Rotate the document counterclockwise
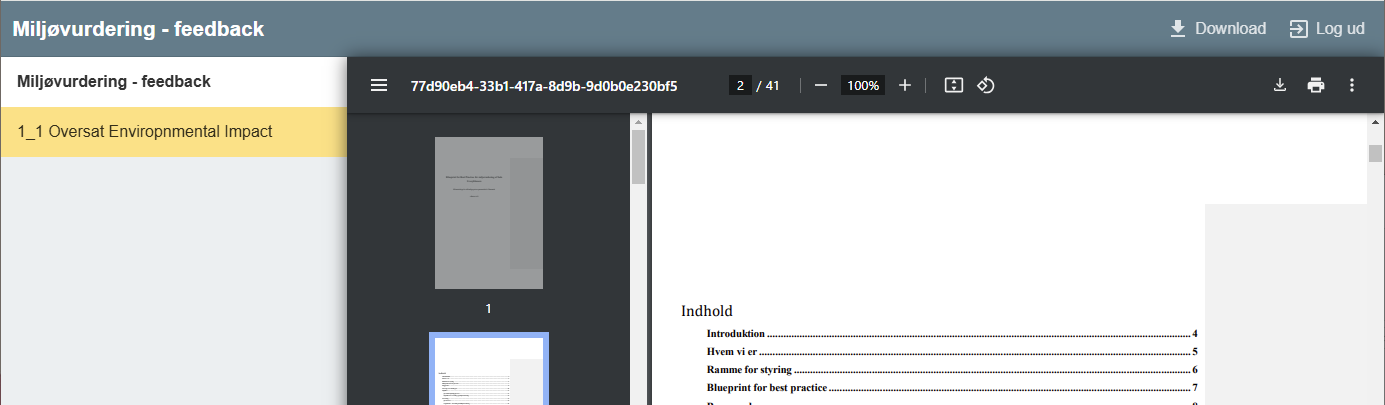Image resolution: width=1385 pixels, height=405 pixels. 985,86
